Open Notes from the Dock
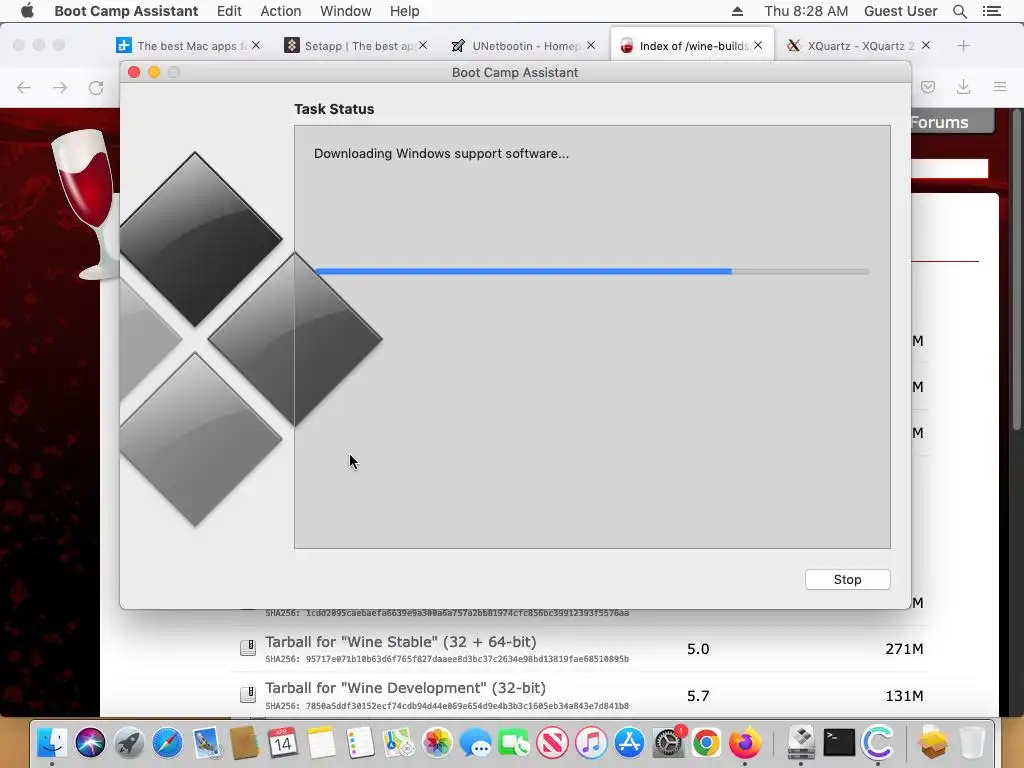Image resolution: width=1024 pixels, height=768 pixels. [321, 743]
